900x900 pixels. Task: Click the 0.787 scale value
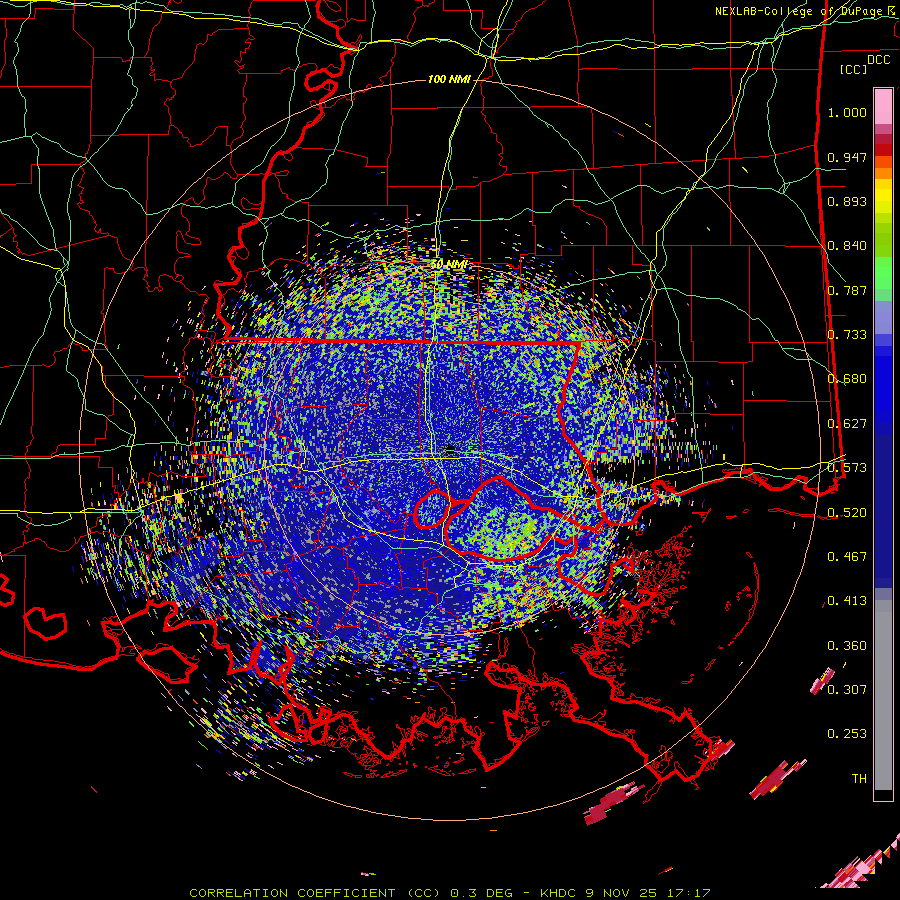(x=847, y=290)
